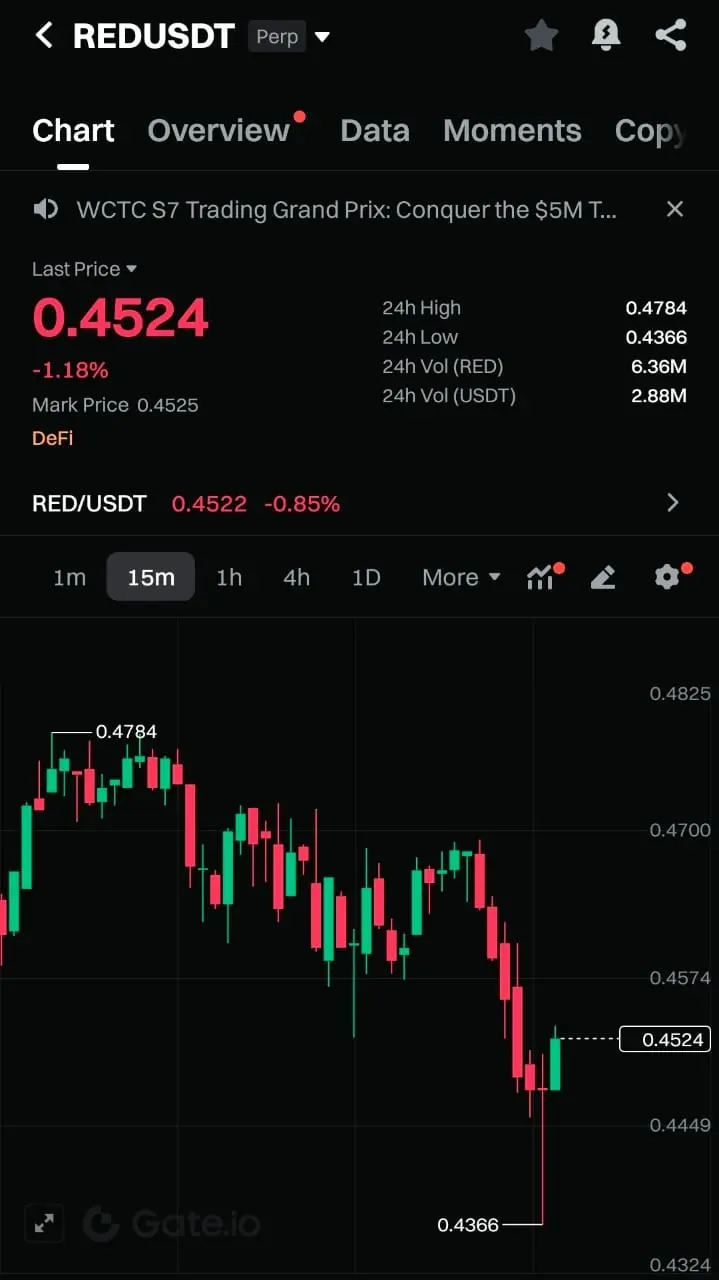Open the WCTC S7 Trading Grand Prix announcement
This screenshot has width=719, height=1280.
point(346,209)
